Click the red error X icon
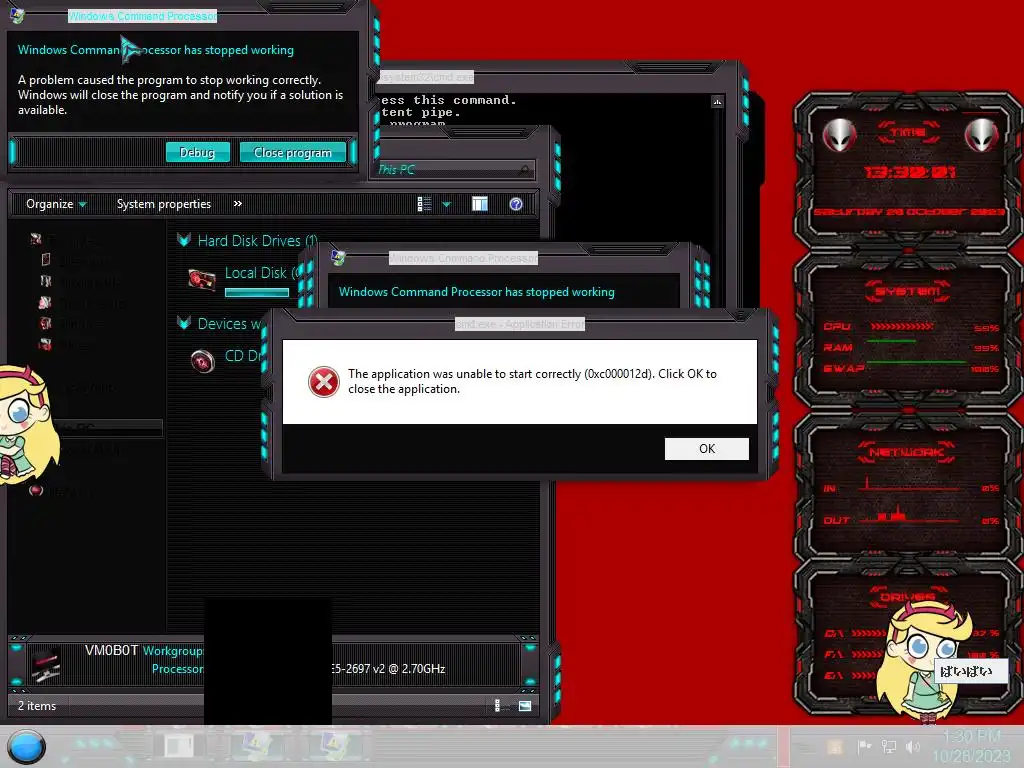 [324, 382]
